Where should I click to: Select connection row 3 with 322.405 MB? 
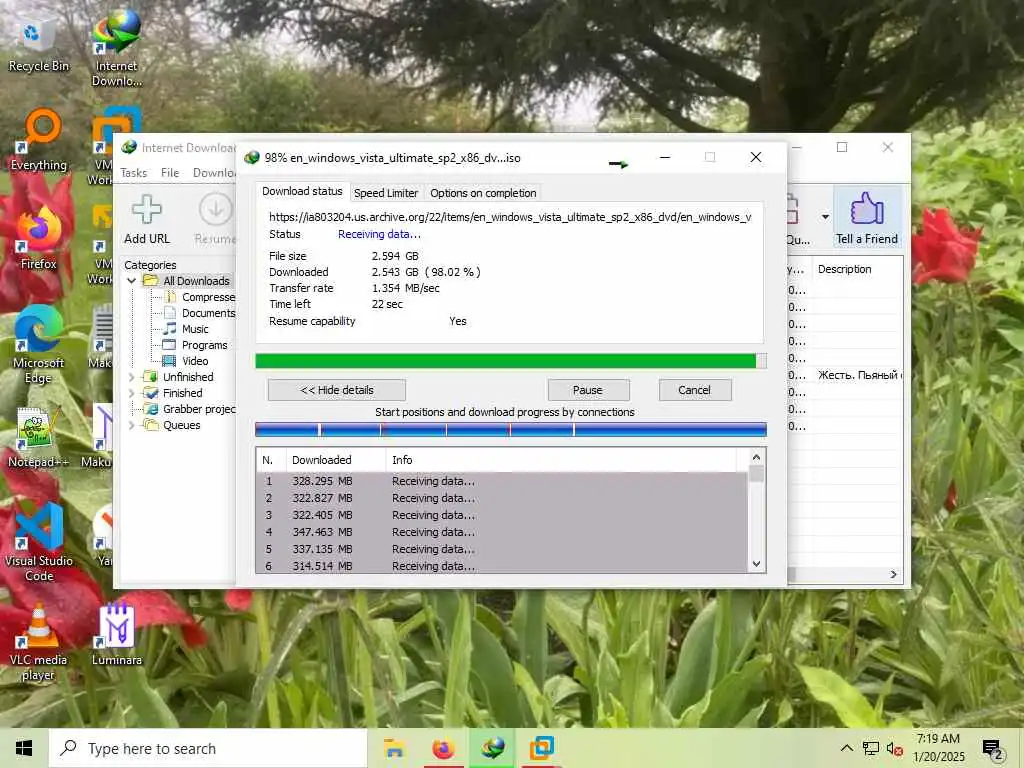pos(502,515)
